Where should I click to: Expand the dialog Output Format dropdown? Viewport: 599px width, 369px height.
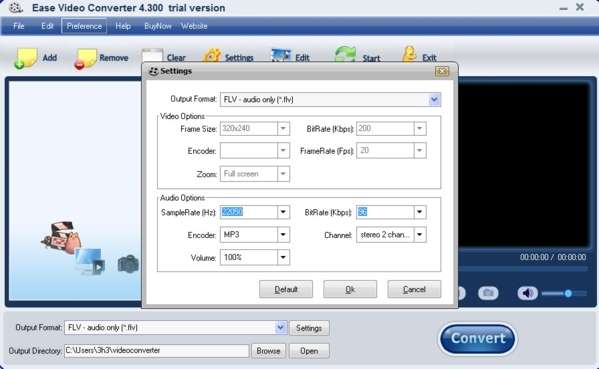[x=434, y=100]
